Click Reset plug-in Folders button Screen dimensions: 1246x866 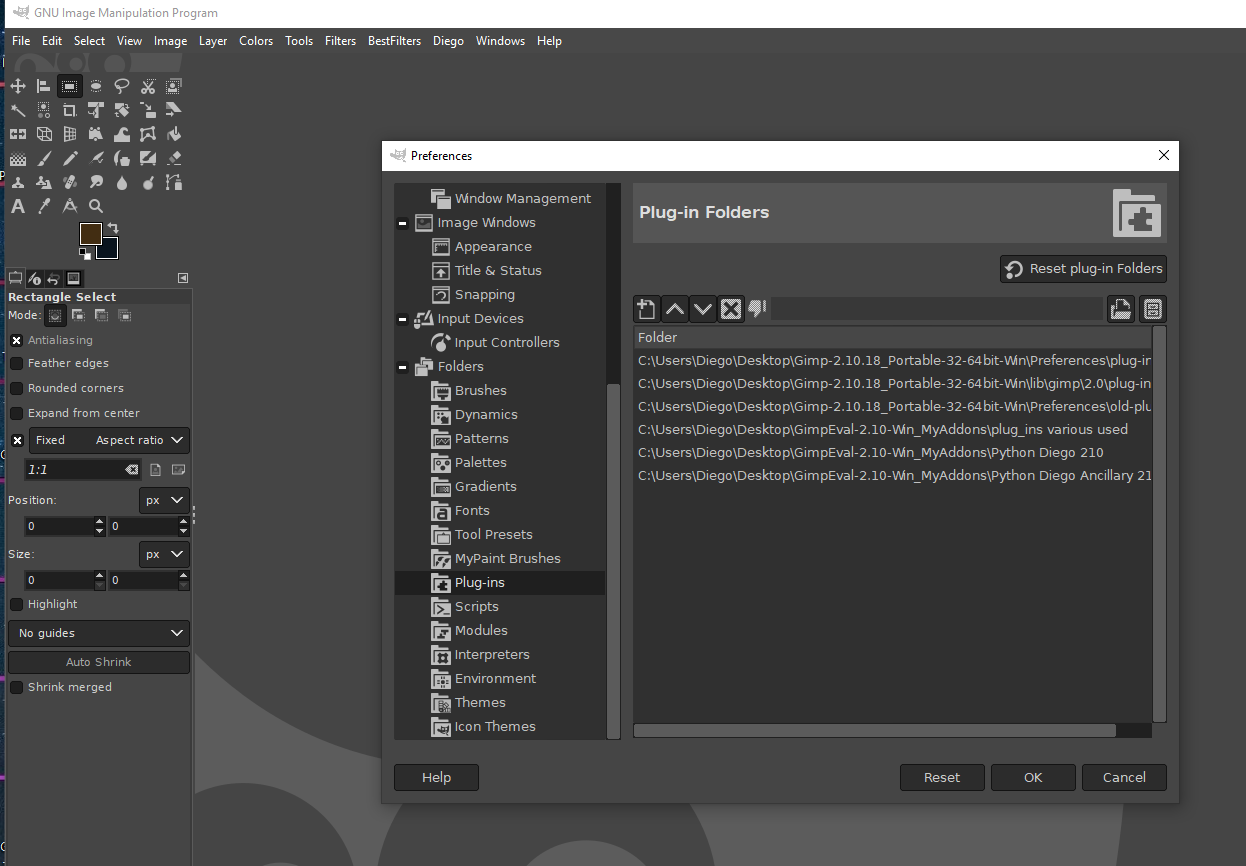1083,269
